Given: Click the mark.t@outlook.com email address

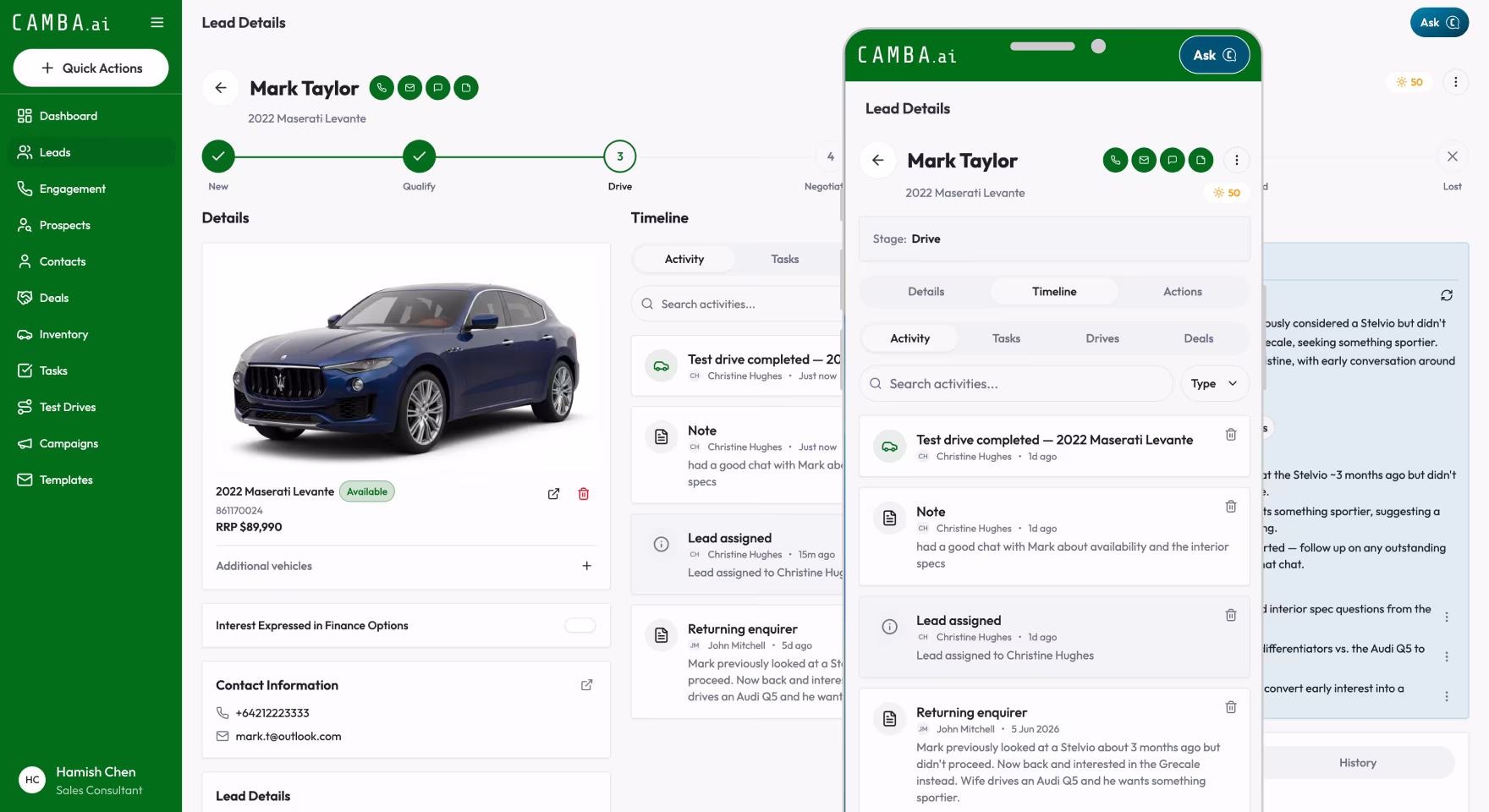Looking at the screenshot, I should [288, 736].
